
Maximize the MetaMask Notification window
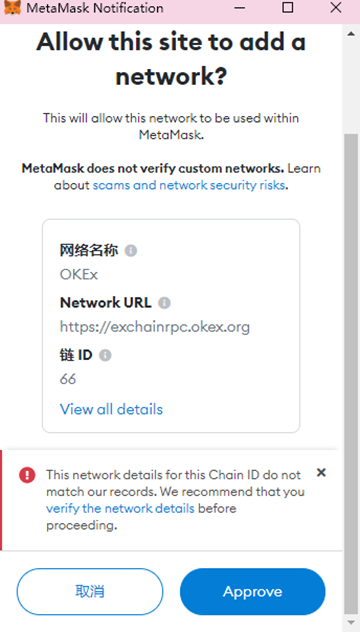point(287,7)
